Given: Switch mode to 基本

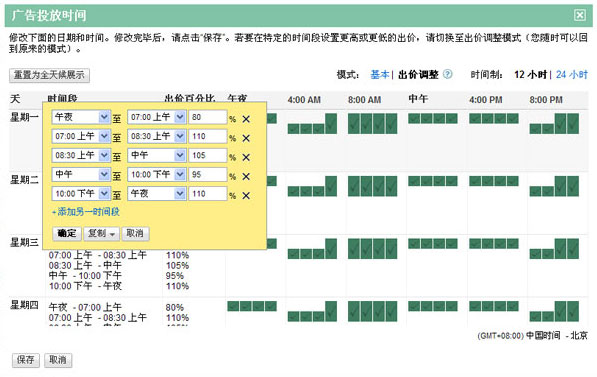Looking at the screenshot, I should (x=380, y=75).
